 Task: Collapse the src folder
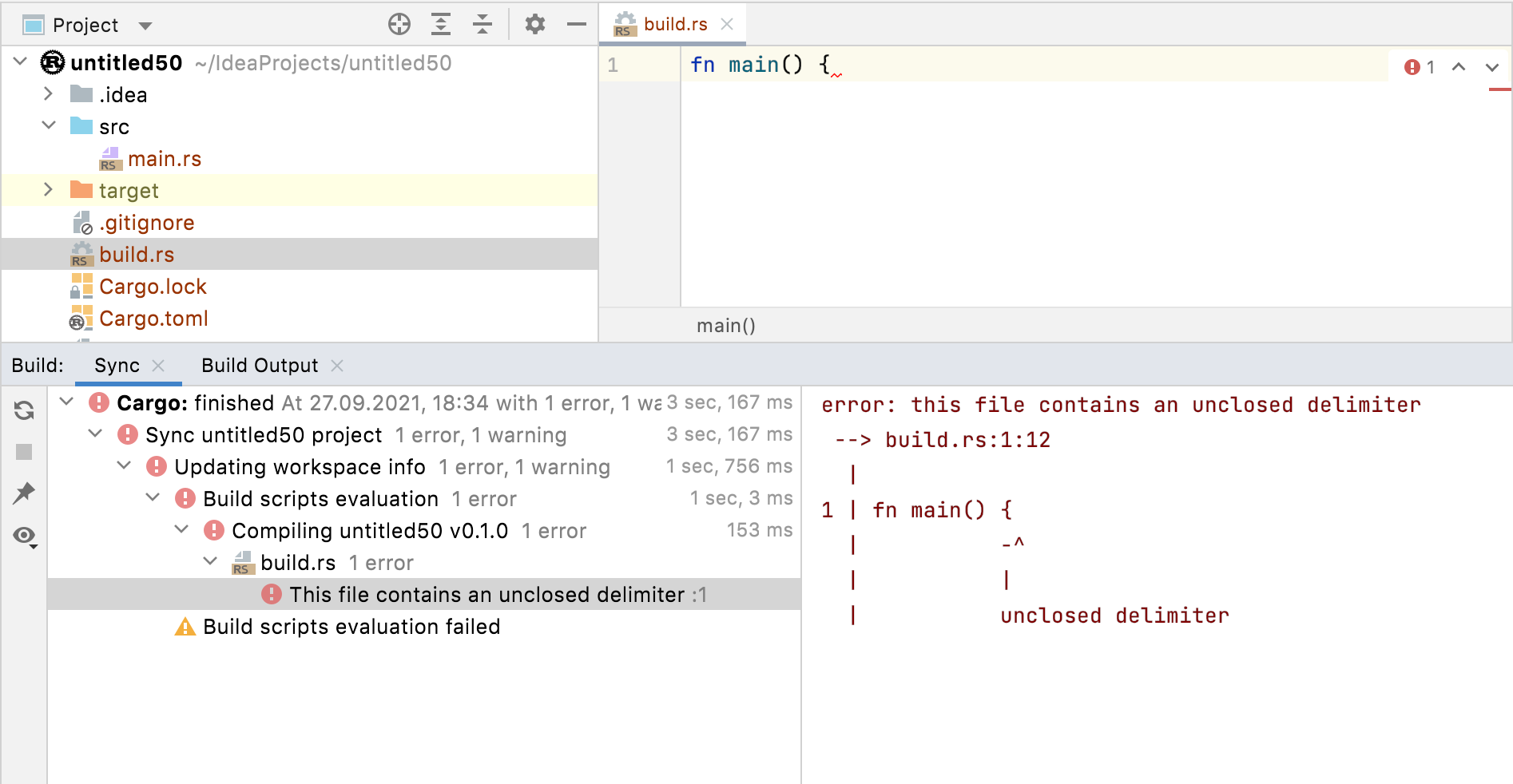[x=49, y=125]
